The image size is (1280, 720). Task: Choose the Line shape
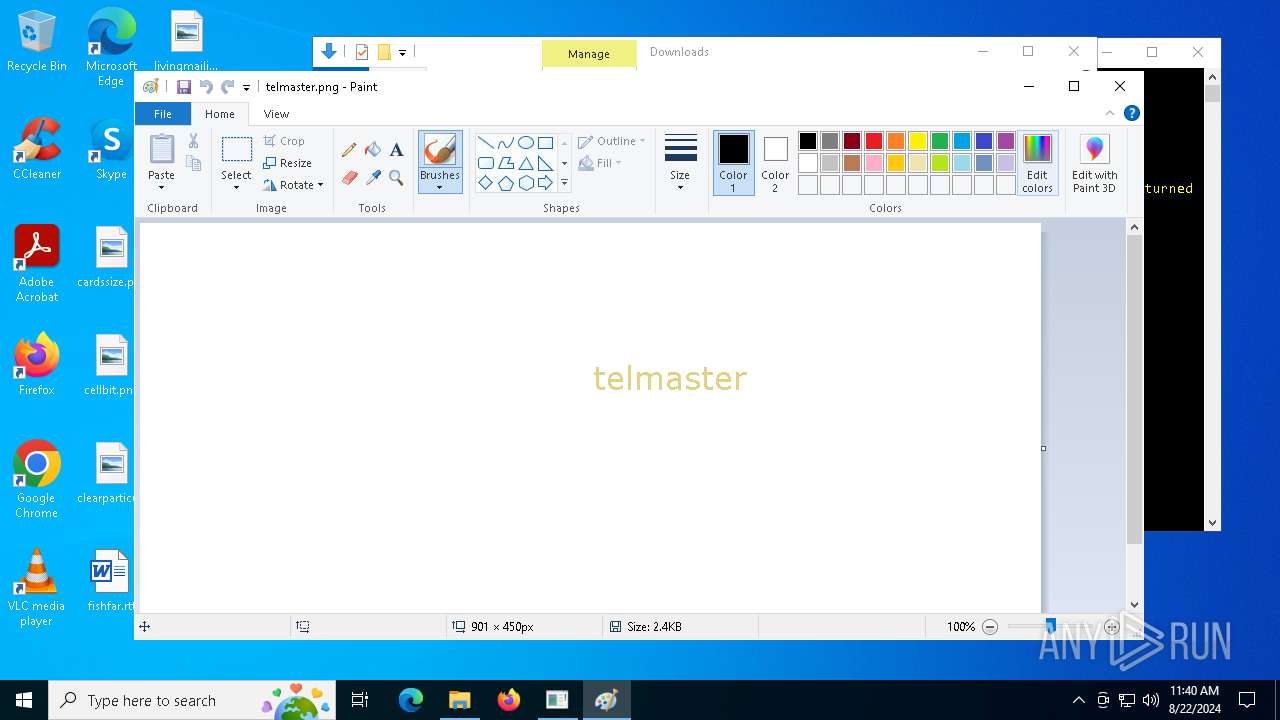486,142
